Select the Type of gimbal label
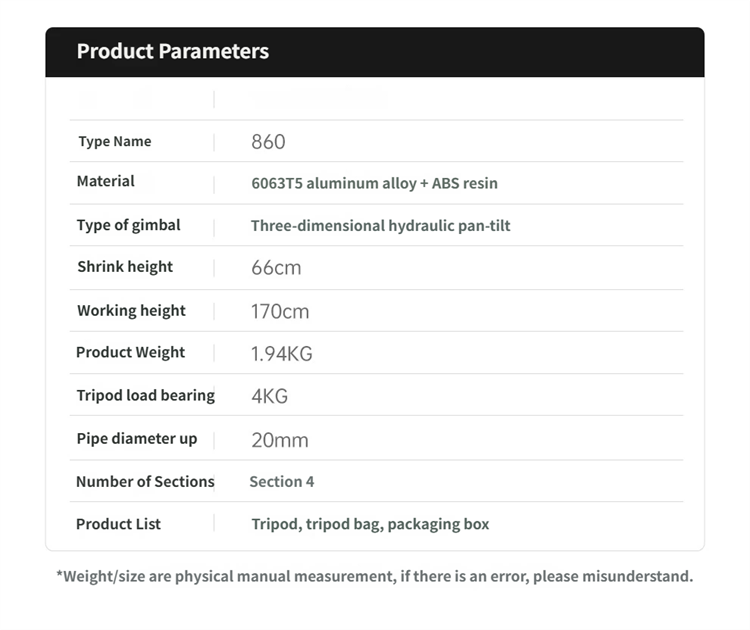Image resolution: width=750 pixels, height=630 pixels. click(x=129, y=225)
